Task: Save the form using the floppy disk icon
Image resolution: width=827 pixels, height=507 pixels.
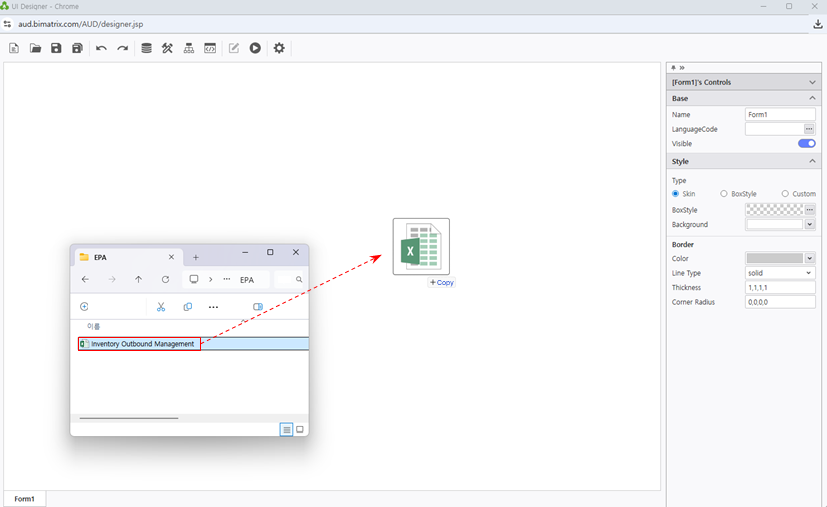Action: [x=56, y=48]
